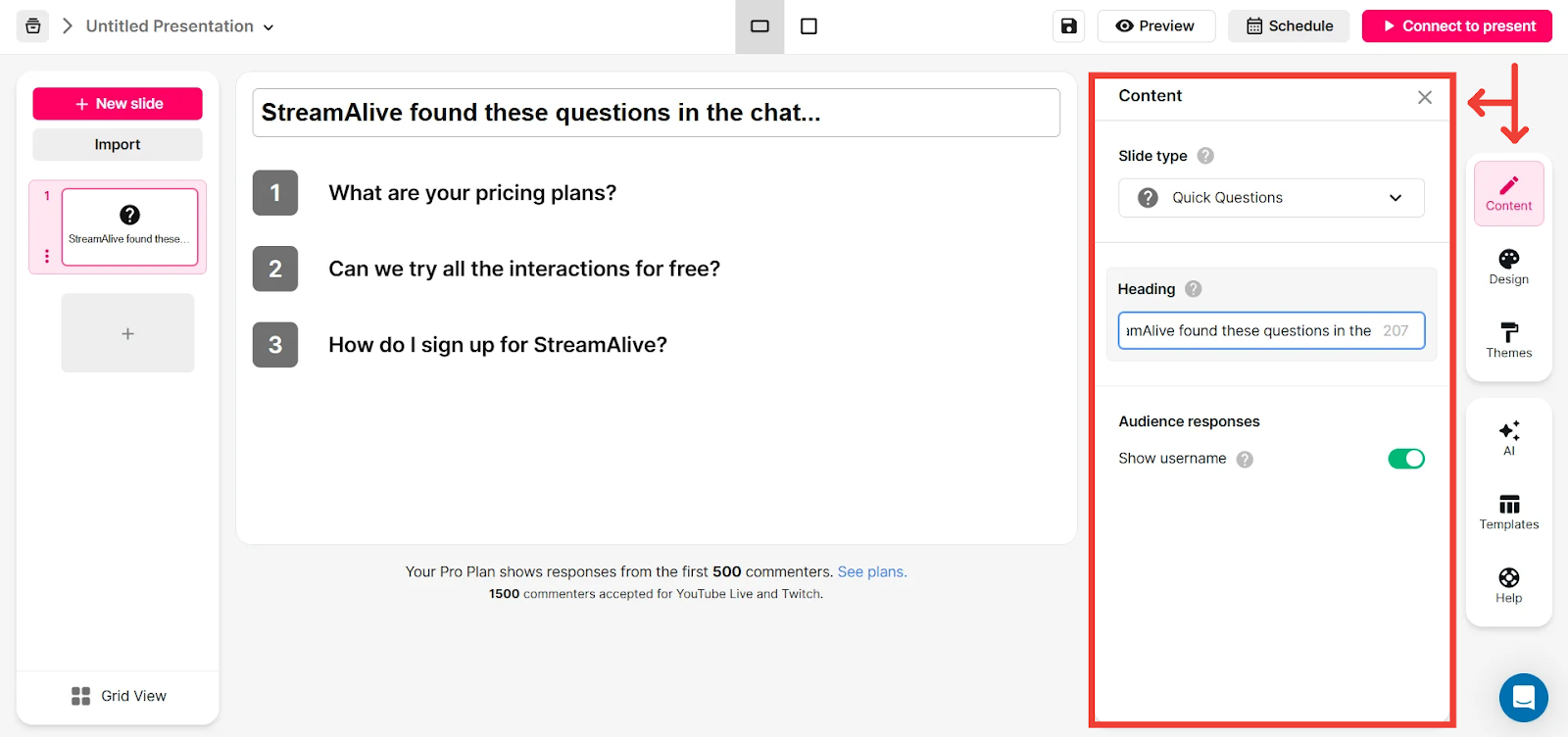Image resolution: width=1568 pixels, height=737 pixels.
Task: Click number badge 2
Action: pos(275,269)
